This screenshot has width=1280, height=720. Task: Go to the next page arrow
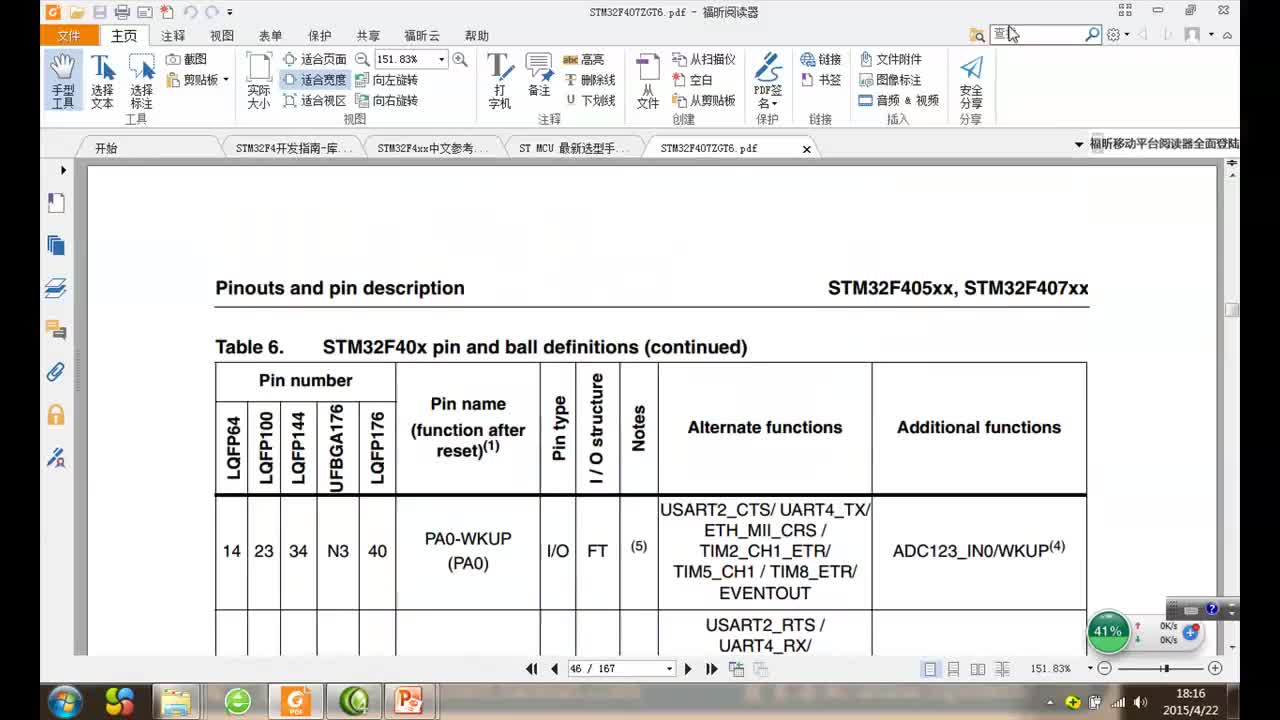tap(688, 669)
